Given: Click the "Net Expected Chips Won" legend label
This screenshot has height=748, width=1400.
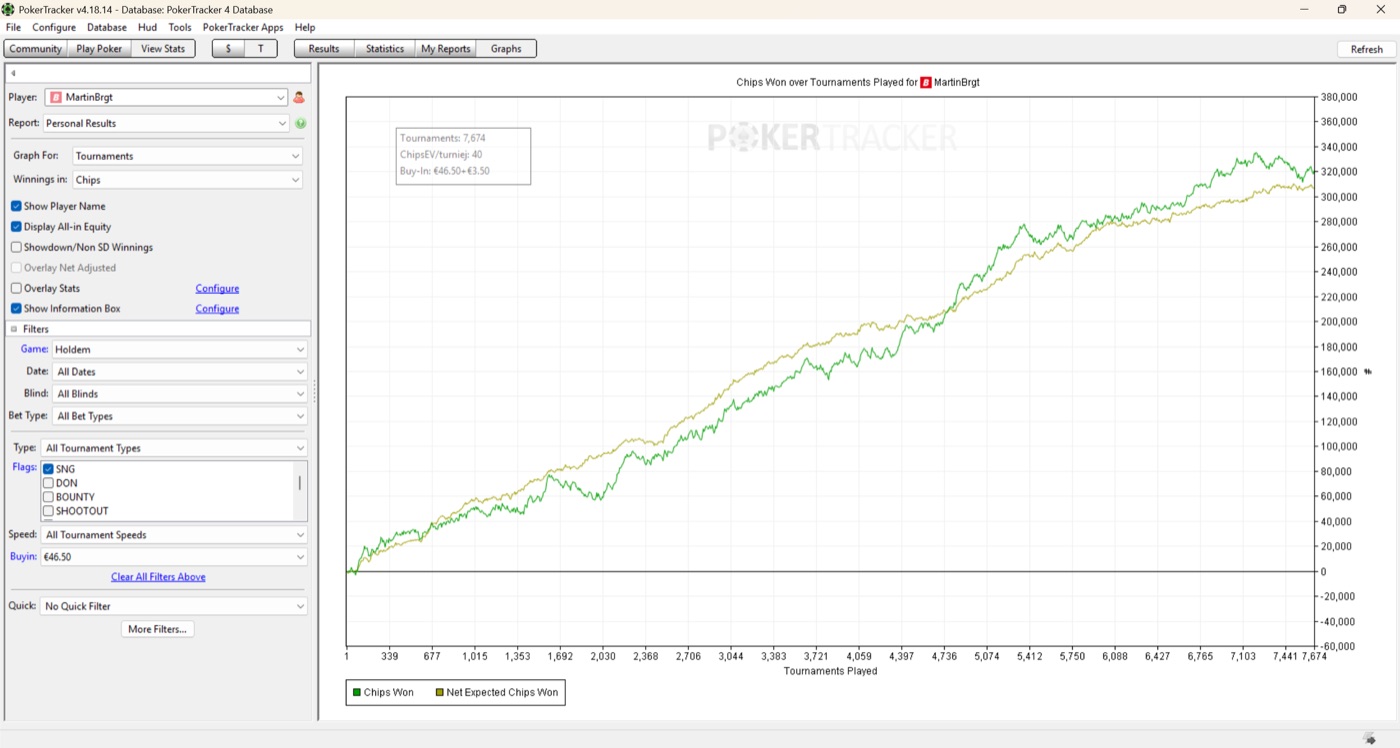Looking at the screenshot, I should tap(502, 692).
